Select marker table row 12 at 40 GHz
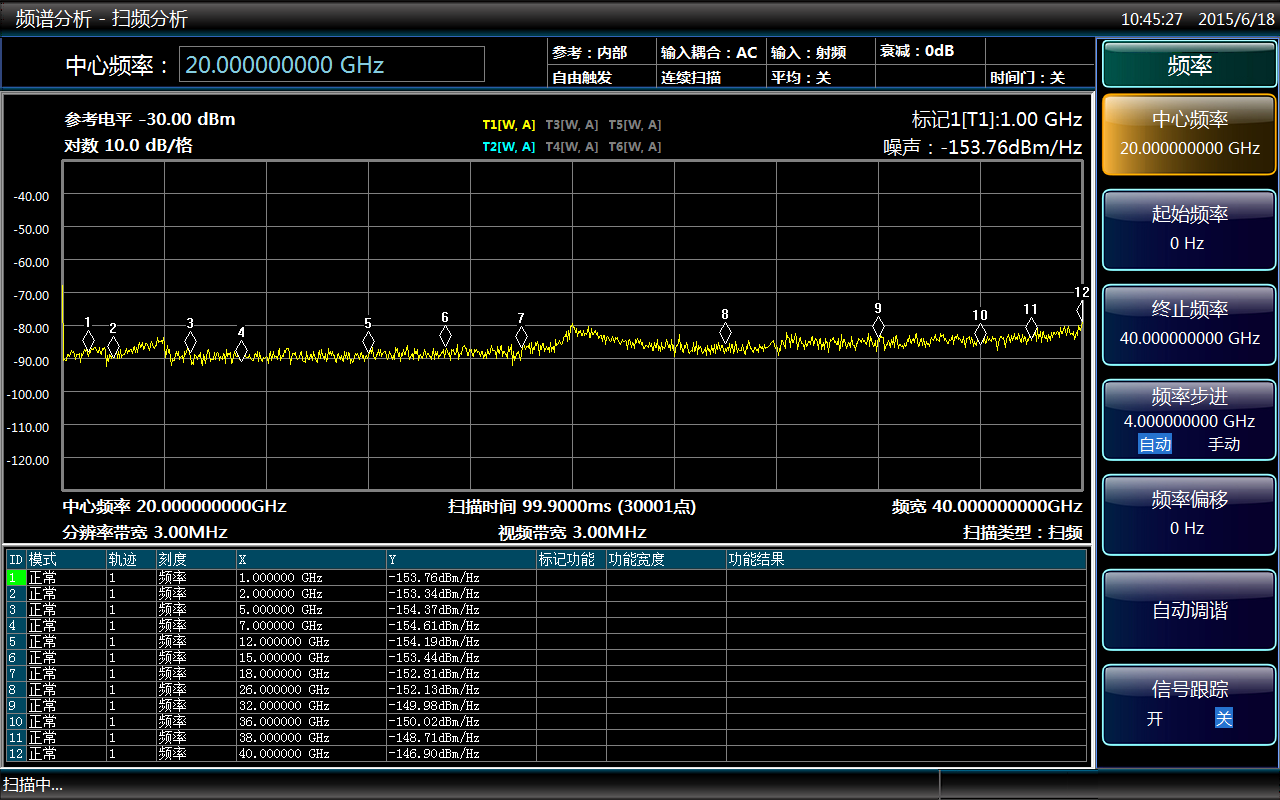1280x800 pixels. (283, 753)
